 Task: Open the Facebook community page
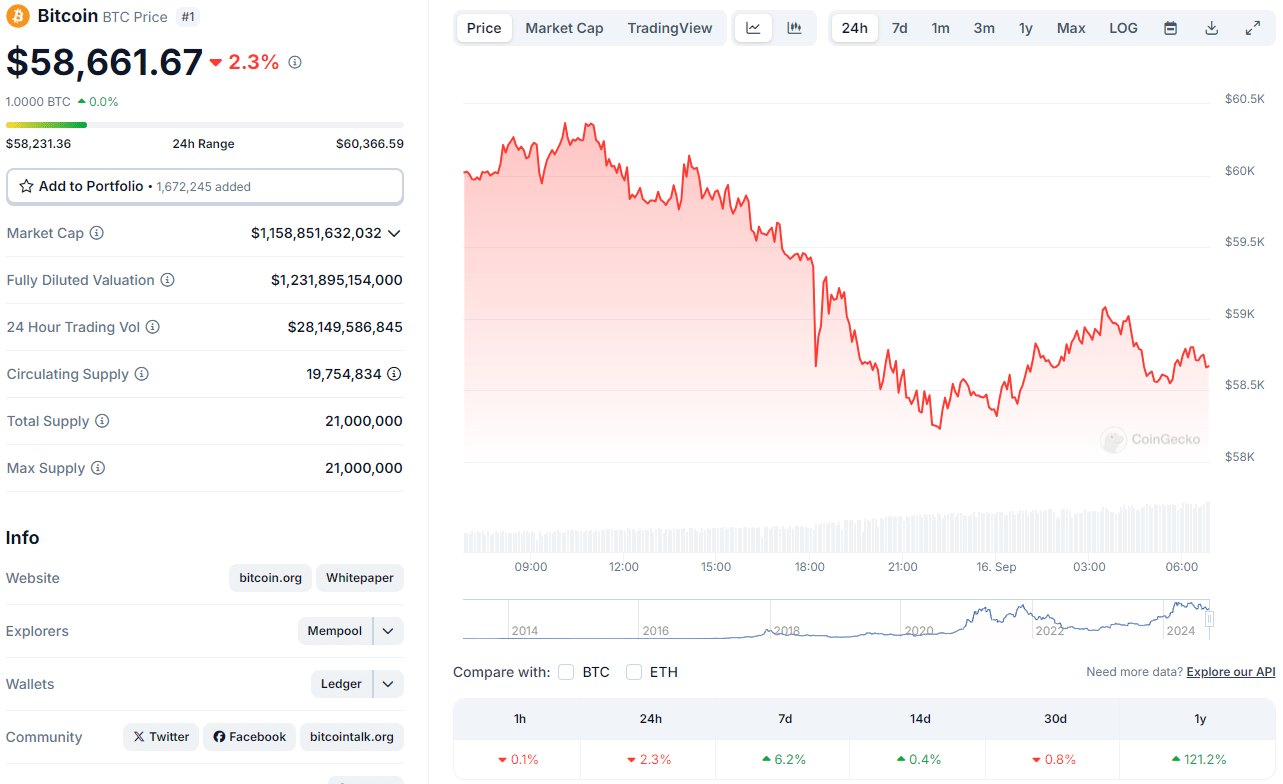249,736
